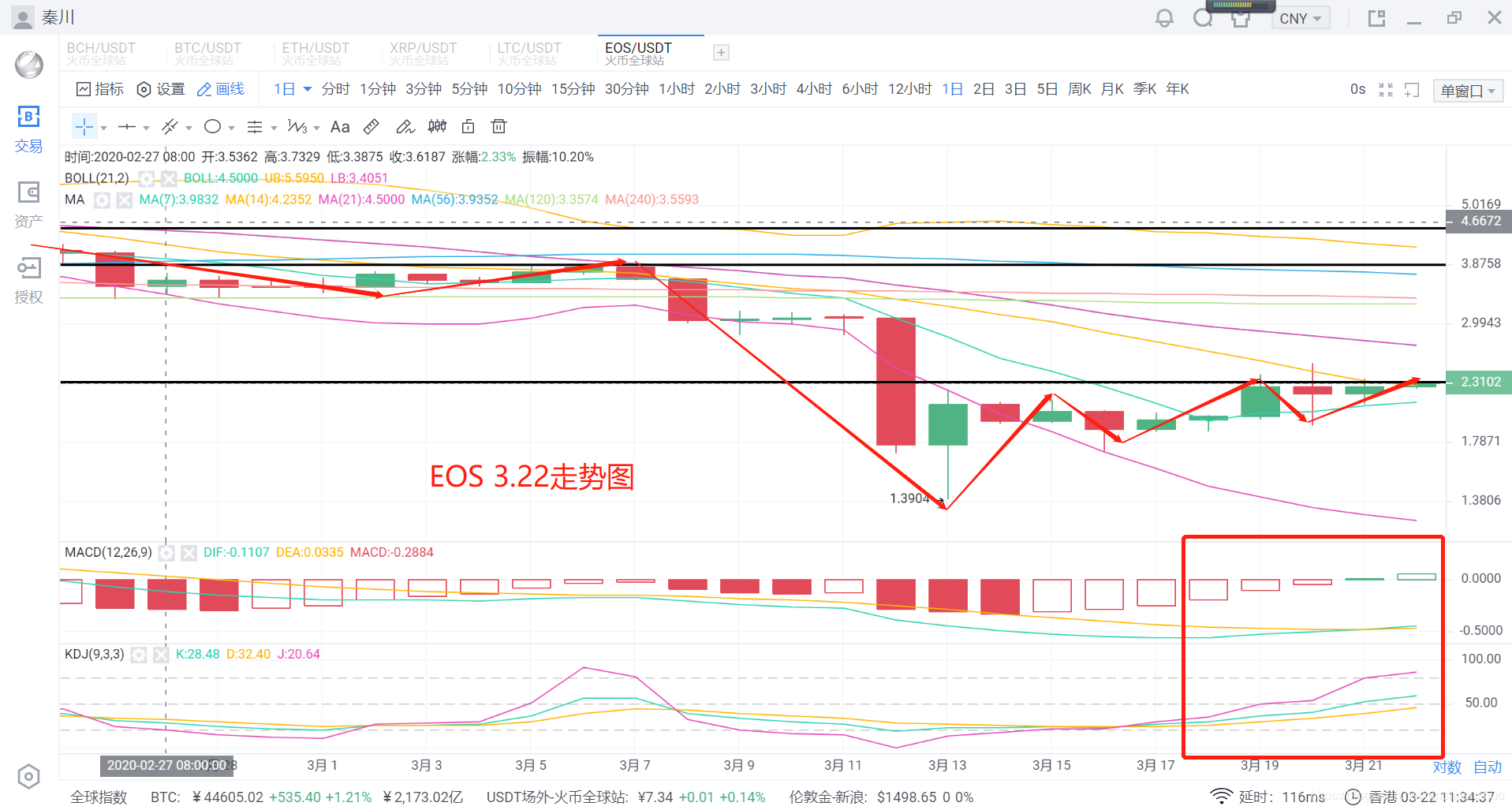
Task: Open the 资产 assets sidebar section
Action: point(28,205)
